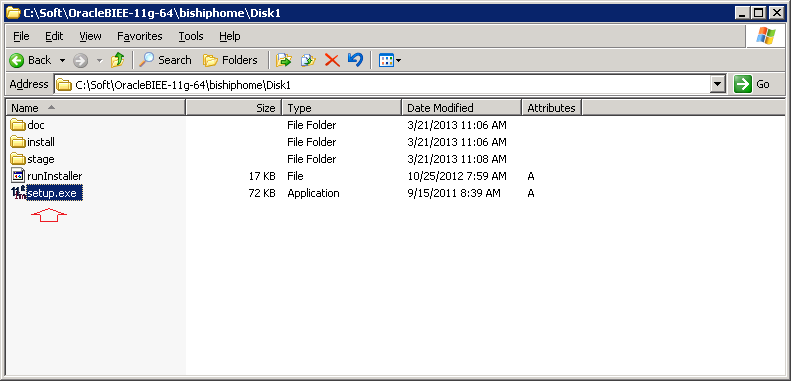Go up one folder level
Screen dimensions: 791x381
[x=118, y=60]
